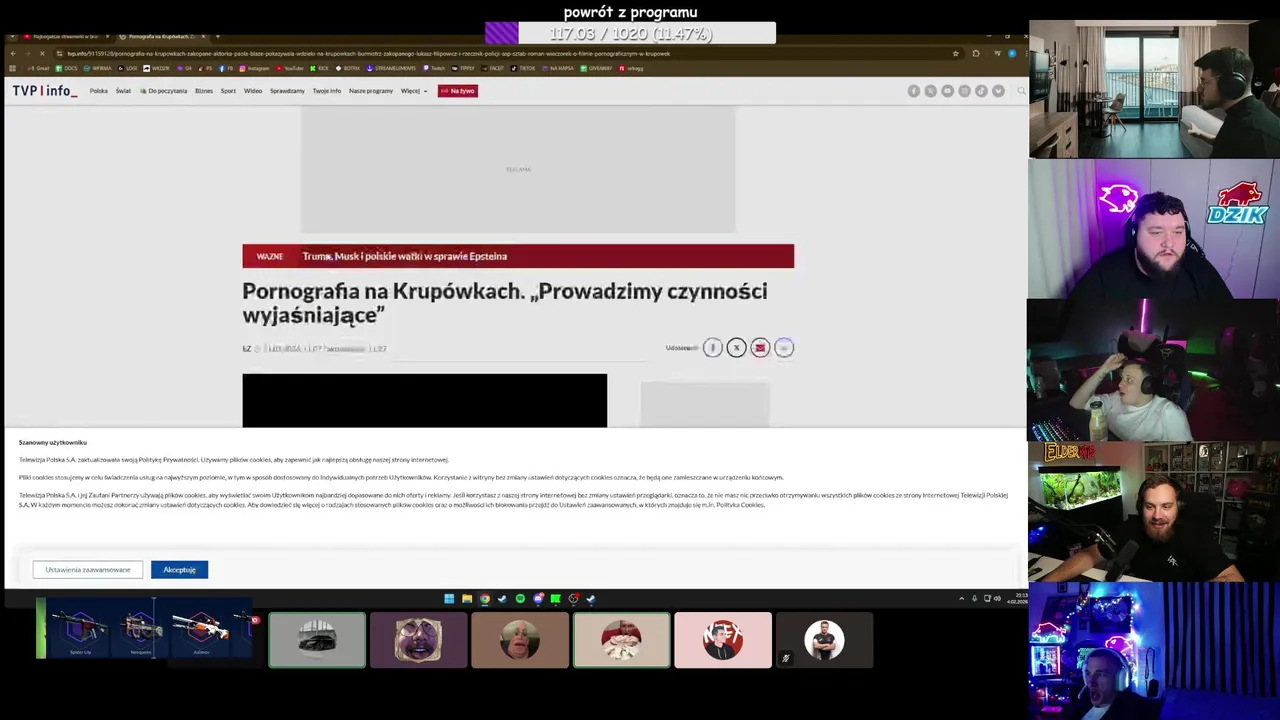This screenshot has height=720, width=1280.
Task: Open the Sport section
Action: [228, 91]
